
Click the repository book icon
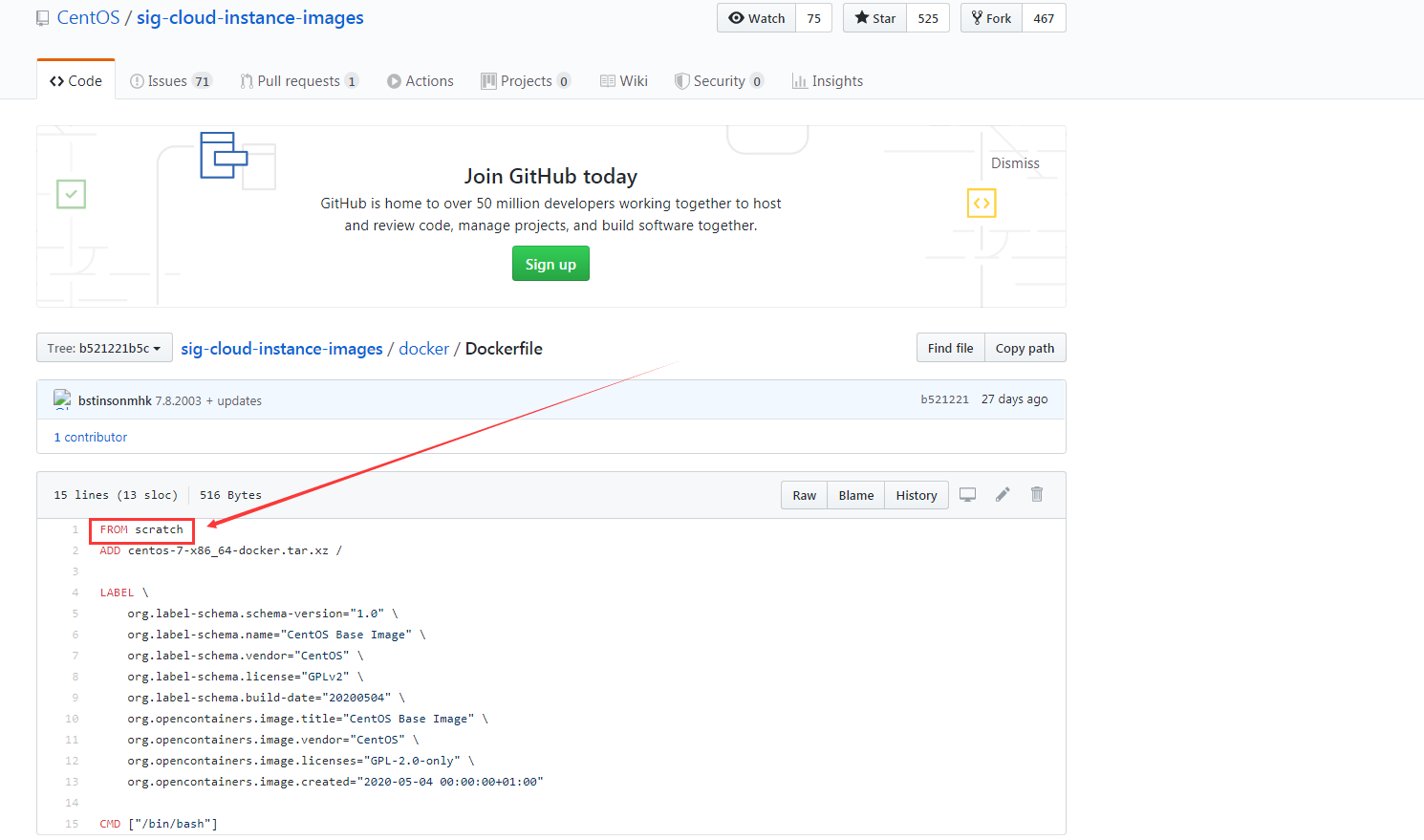pos(43,18)
